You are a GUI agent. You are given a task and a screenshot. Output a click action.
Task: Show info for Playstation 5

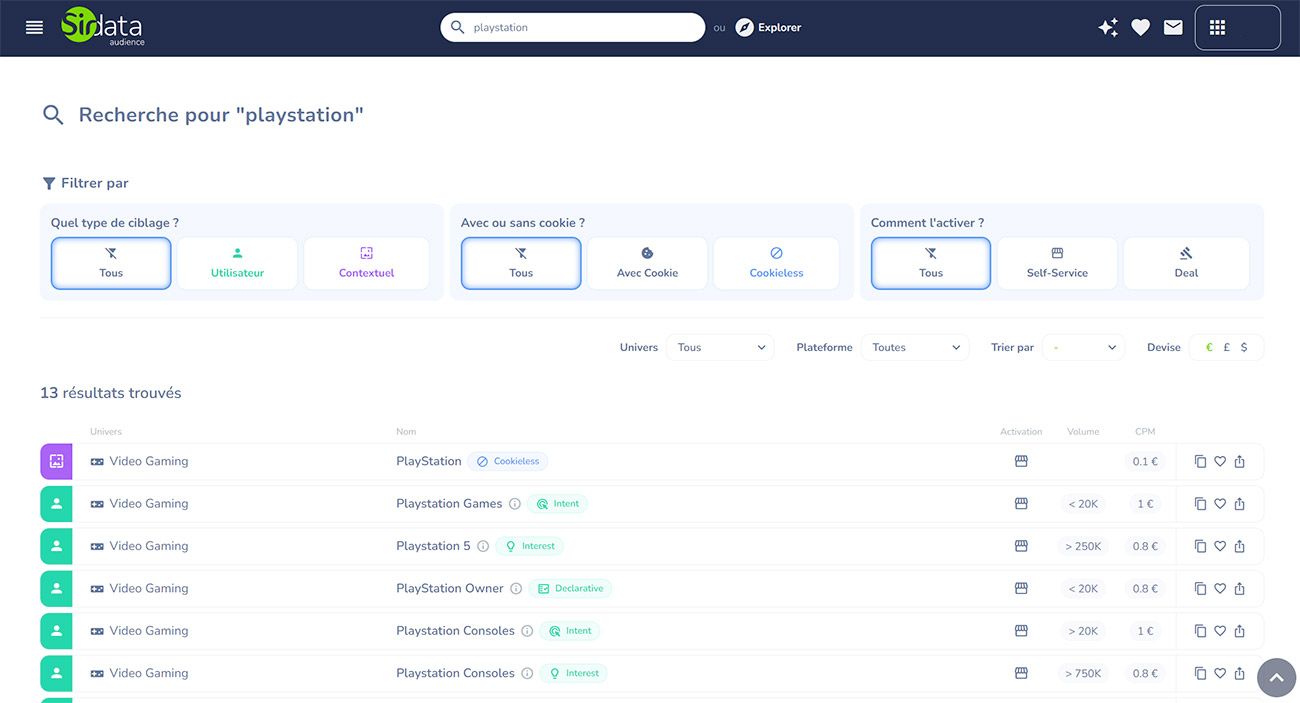pos(483,546)
